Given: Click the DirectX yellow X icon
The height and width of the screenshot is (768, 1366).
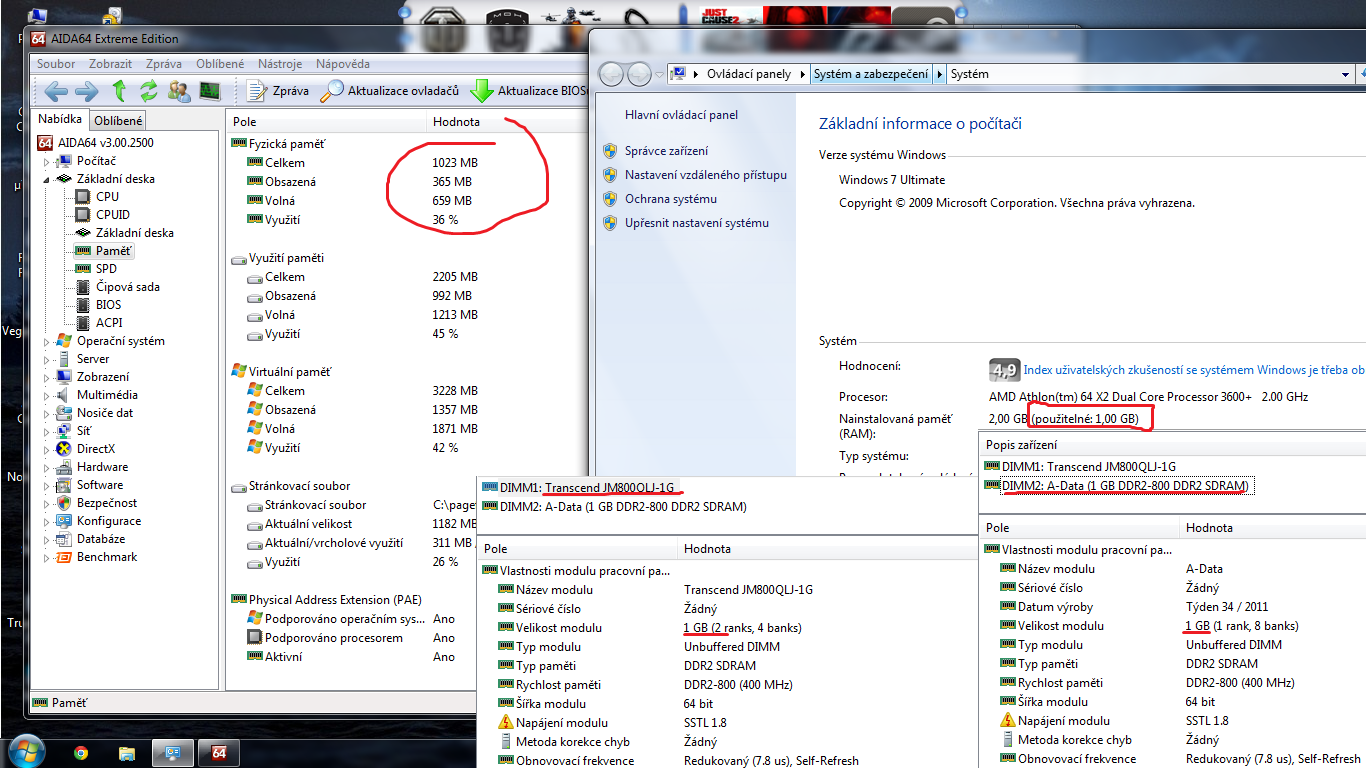Looking at the screenshot, I should pyautogui.click(x=65, y=449).
